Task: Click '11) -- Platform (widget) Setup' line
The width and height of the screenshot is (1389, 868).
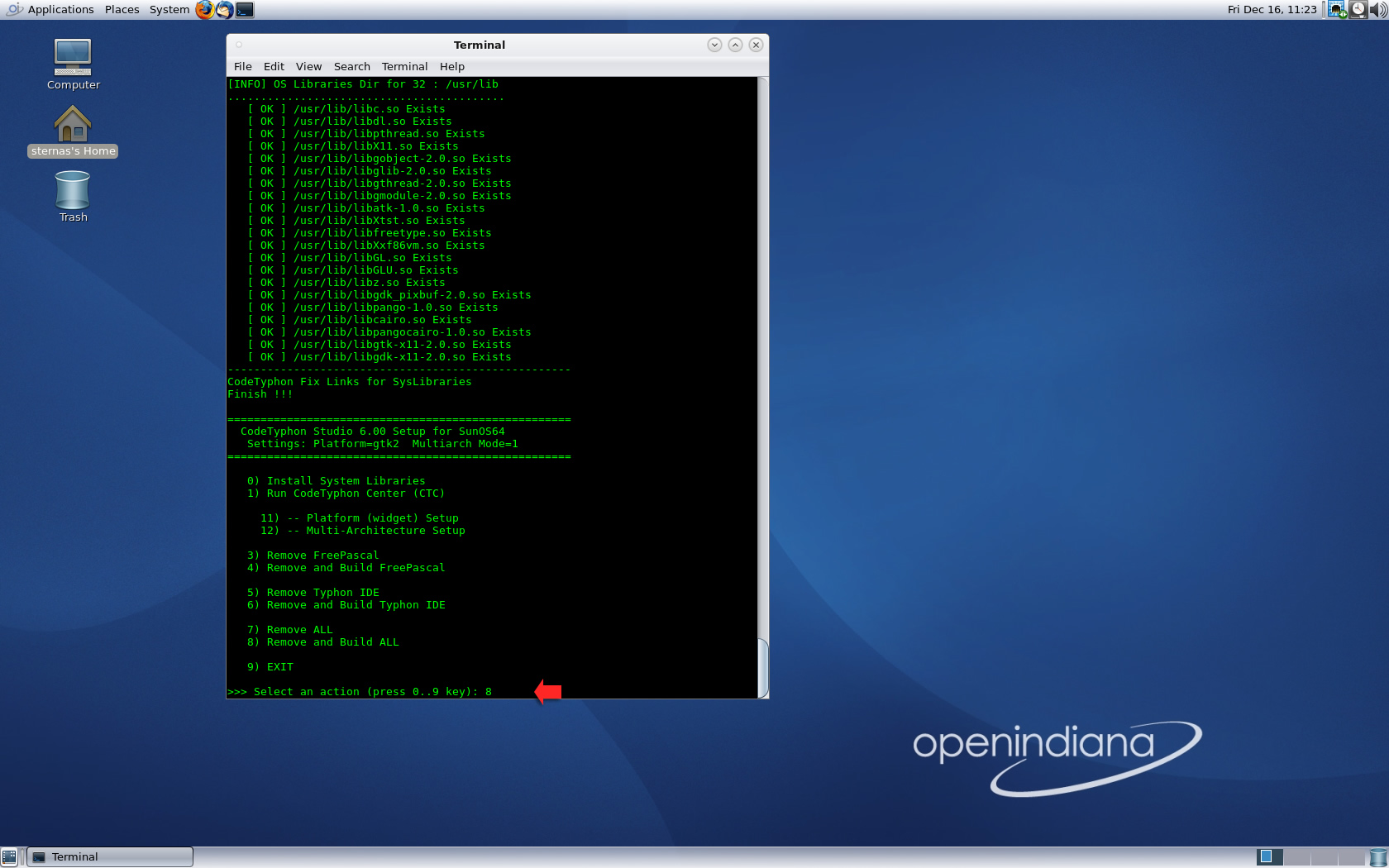Action: pos(359,518)
